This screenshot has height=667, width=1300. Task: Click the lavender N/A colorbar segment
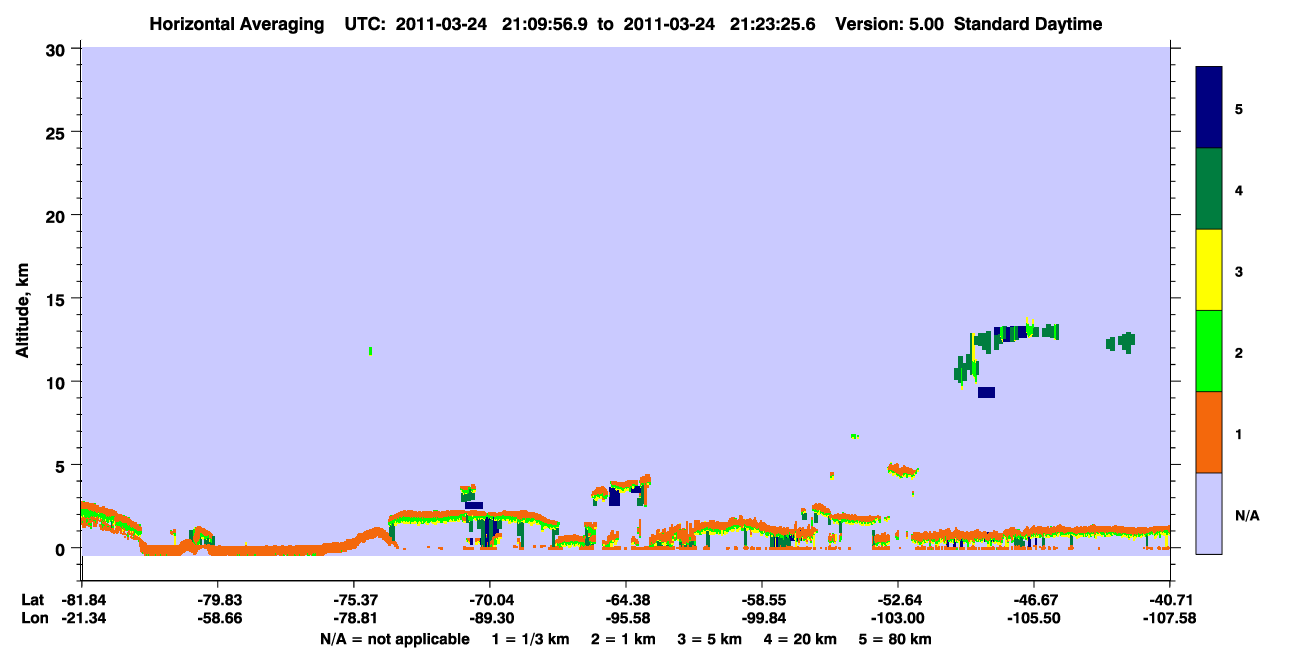coord(1209,513)
